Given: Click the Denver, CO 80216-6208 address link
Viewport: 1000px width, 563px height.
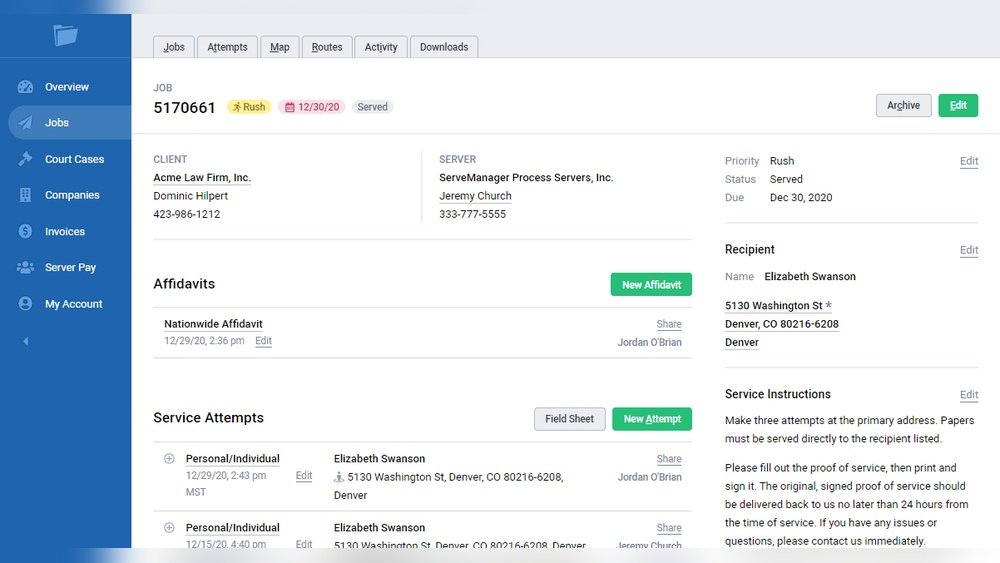Looking at the screenshot, I should (782, 324).
